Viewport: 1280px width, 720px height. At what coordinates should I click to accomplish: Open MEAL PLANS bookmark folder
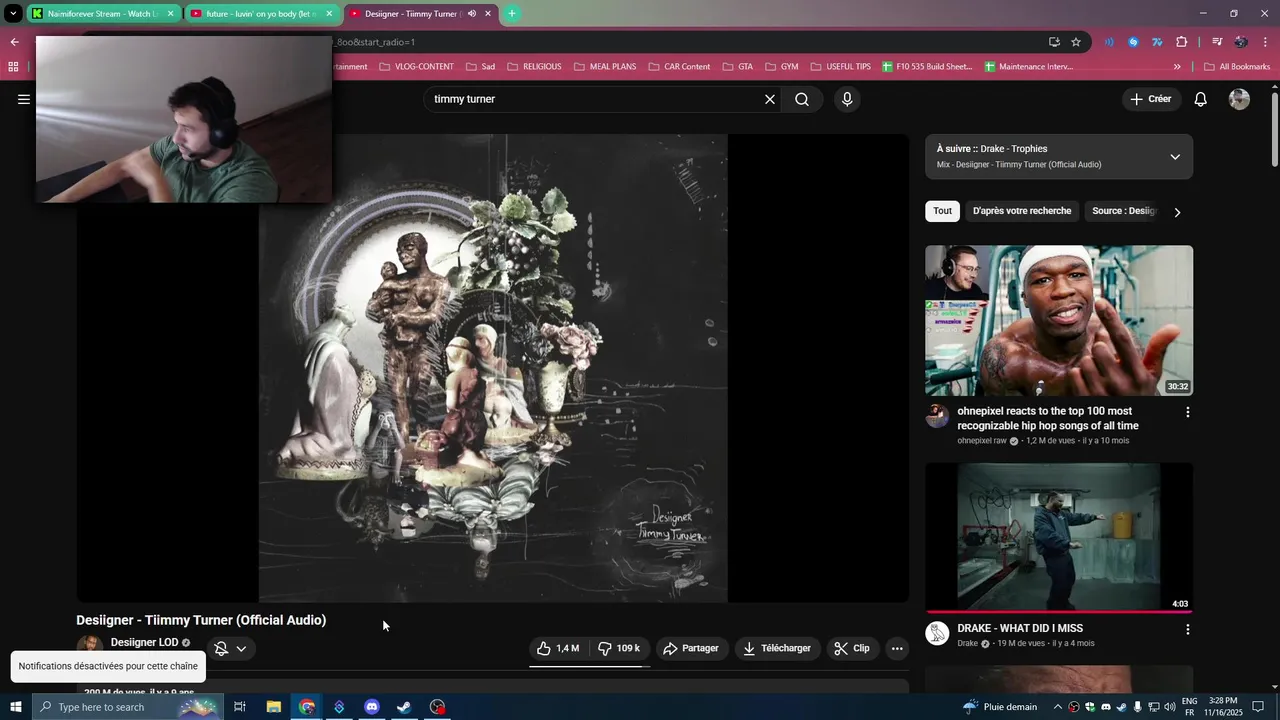(605, 67)
